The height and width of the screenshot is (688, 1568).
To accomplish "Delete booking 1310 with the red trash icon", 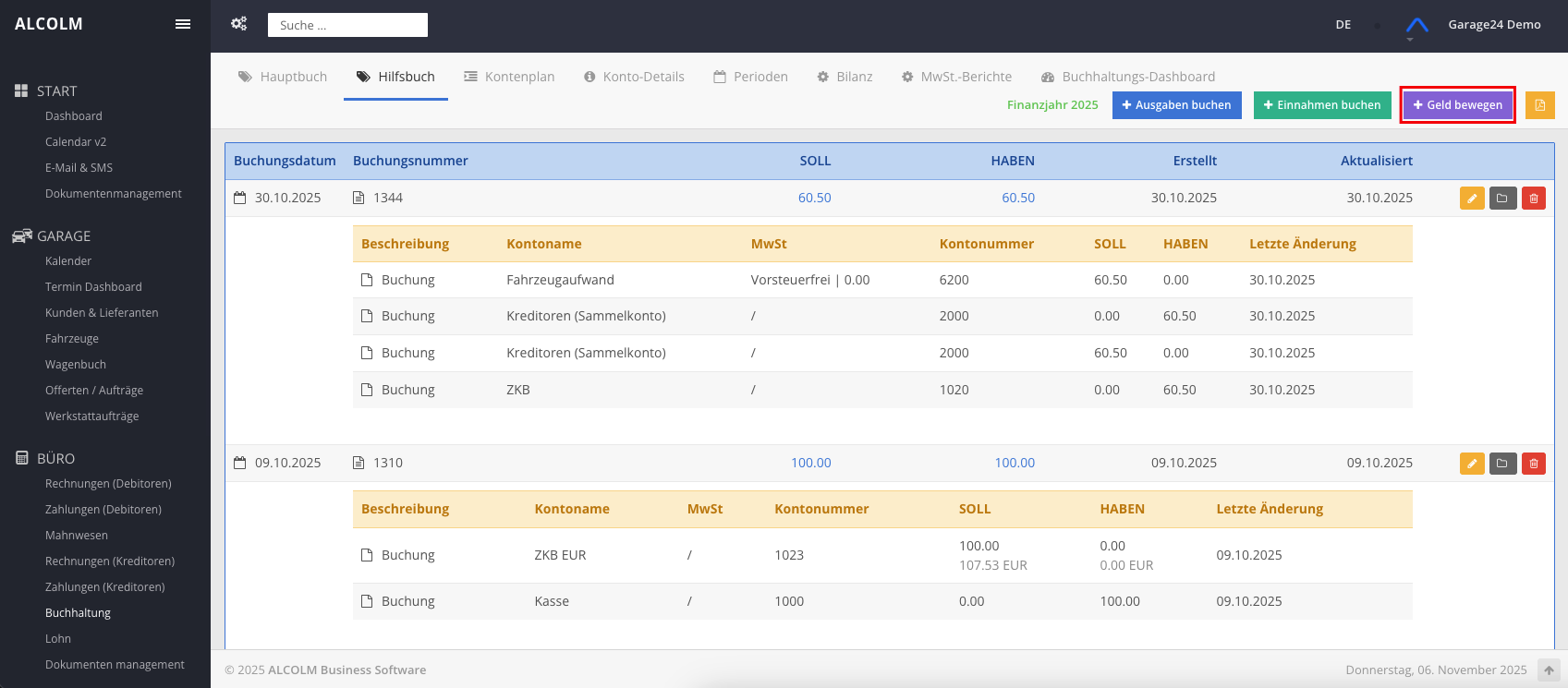I will [1534, 464].
